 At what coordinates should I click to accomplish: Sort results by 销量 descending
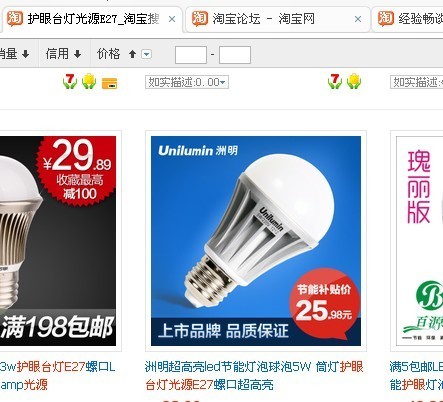pyautogui.click(x=15, y=54)
